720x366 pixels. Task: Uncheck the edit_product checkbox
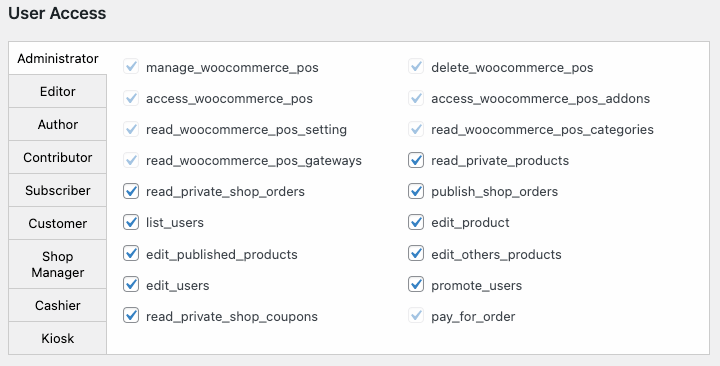[x=416, y=222]
